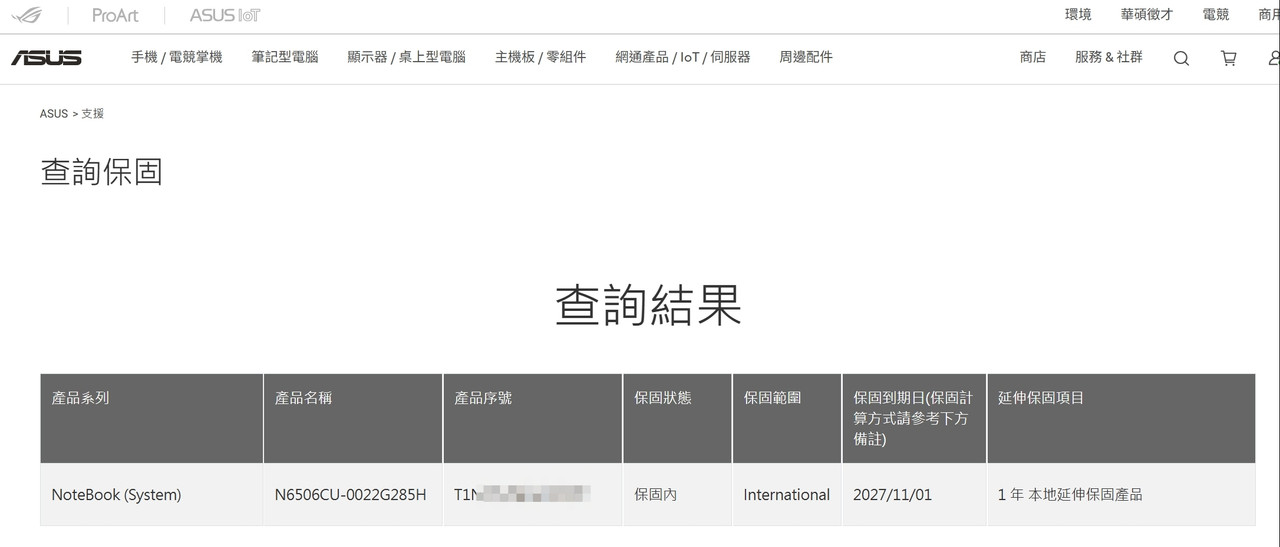Click the ASUS breadcrumb link

pos(54,114)
